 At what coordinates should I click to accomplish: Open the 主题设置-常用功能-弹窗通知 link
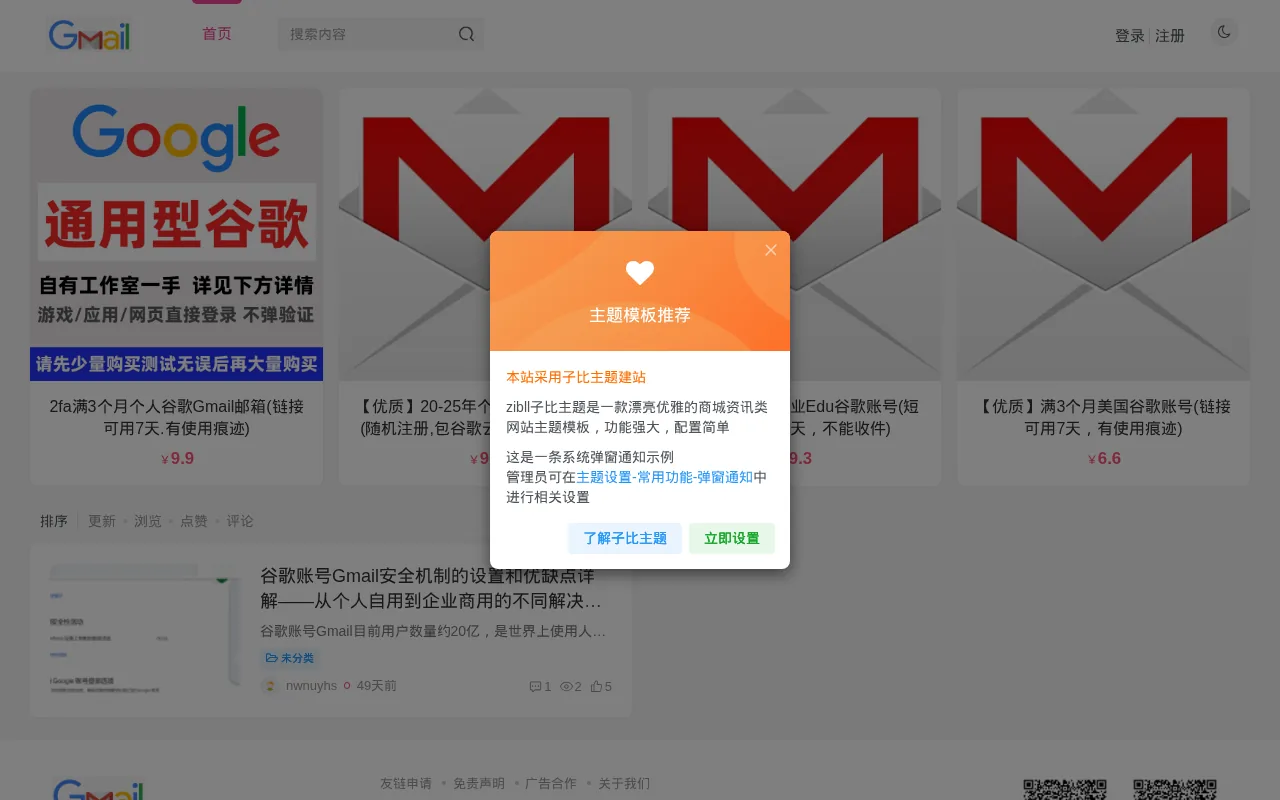pos(665,477)
